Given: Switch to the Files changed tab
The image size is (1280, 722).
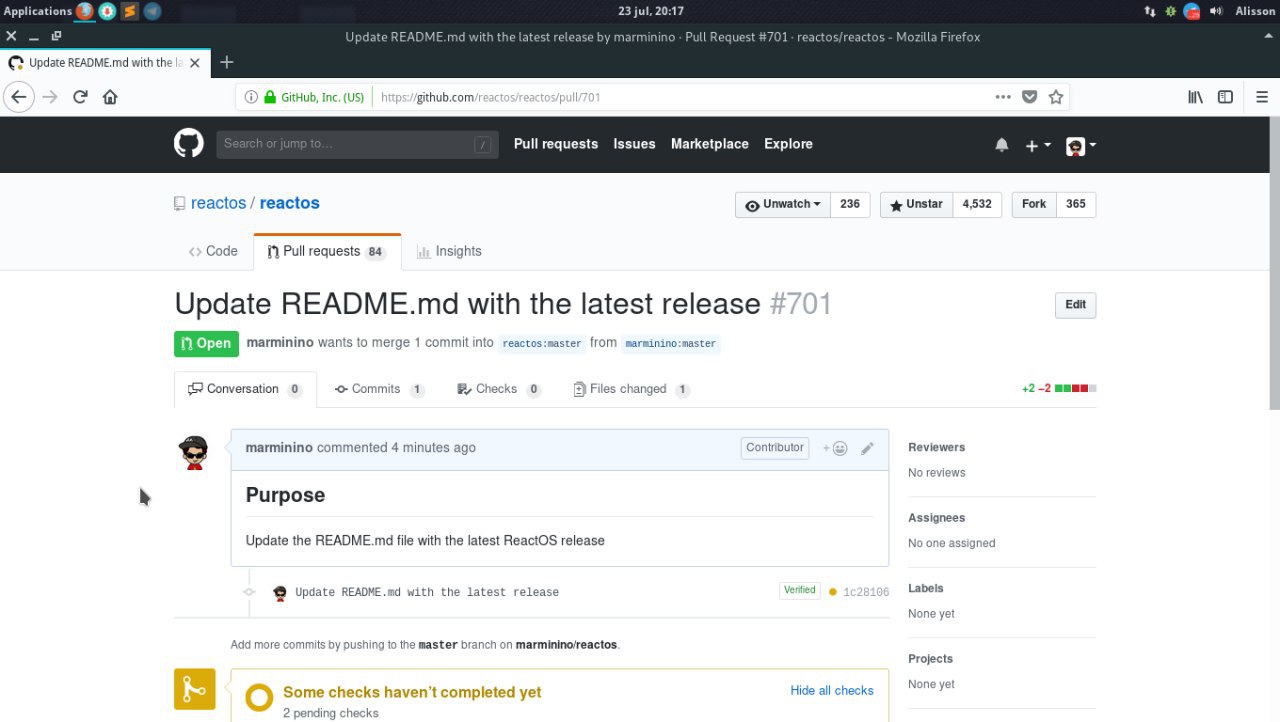Looking at the screenshot, I should (x=628, y=389).
